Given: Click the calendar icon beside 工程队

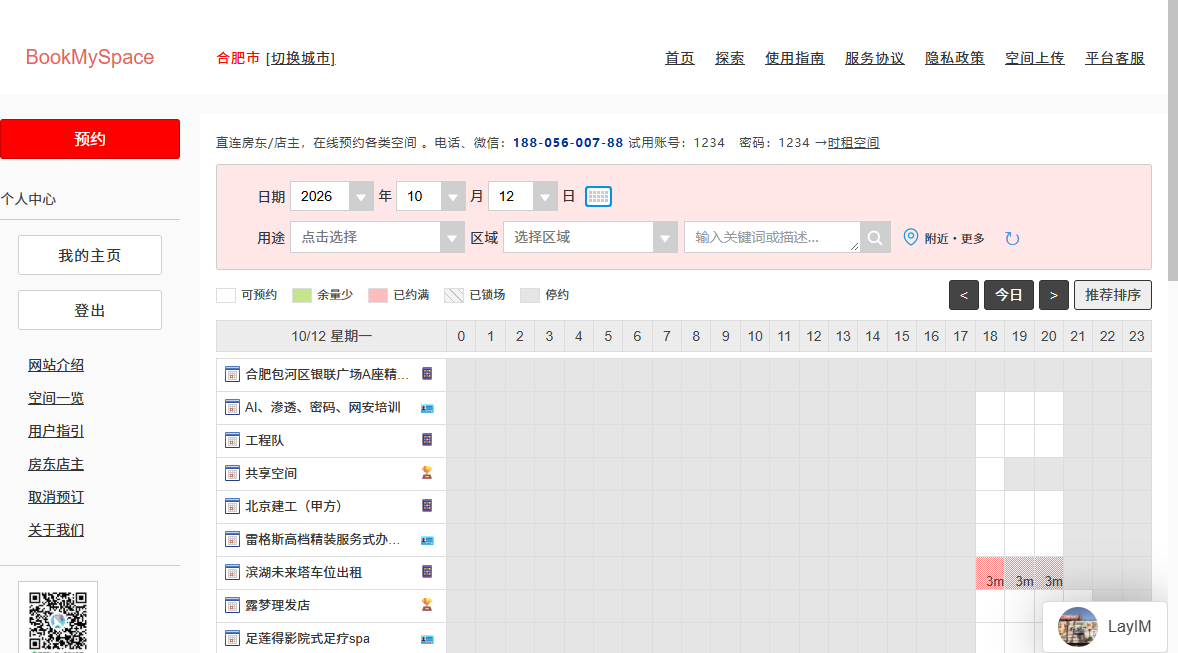Looking at the screenshot, I should point(233,440).
